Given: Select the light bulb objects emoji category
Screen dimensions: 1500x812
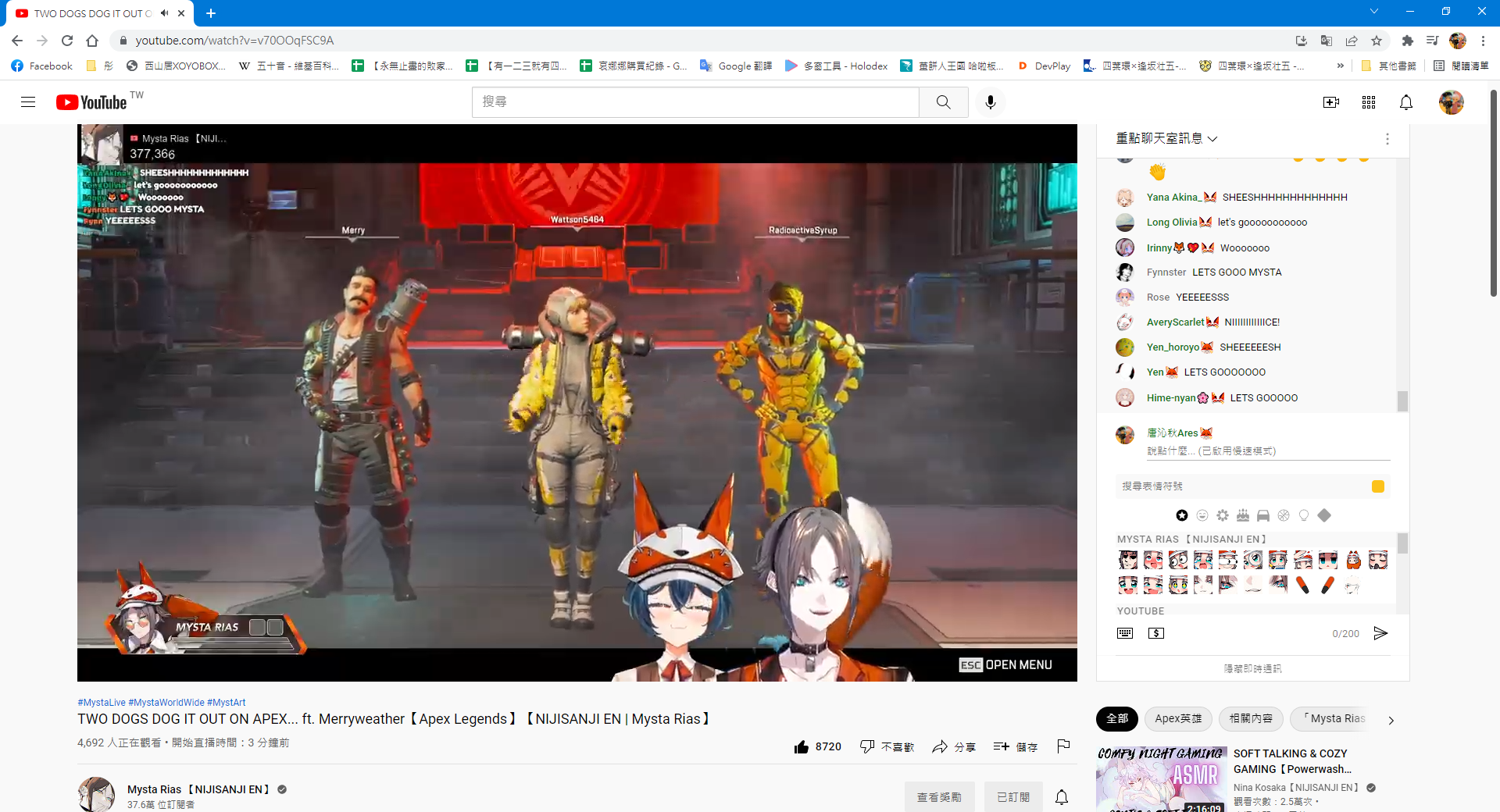Looking at the screenshot, I should (x=1304, y=515).
